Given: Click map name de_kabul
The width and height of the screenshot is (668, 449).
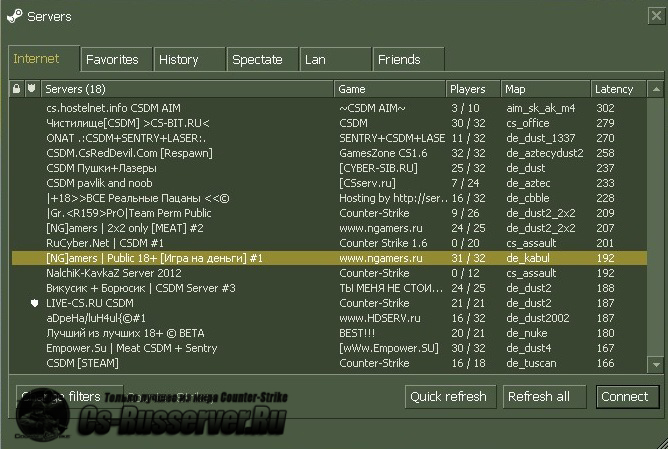Looking at the screenshot, I should (x=528, y=258).
